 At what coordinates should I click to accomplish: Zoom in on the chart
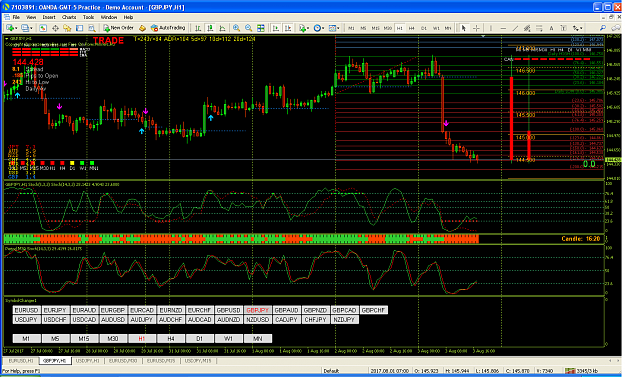(236, 28)
